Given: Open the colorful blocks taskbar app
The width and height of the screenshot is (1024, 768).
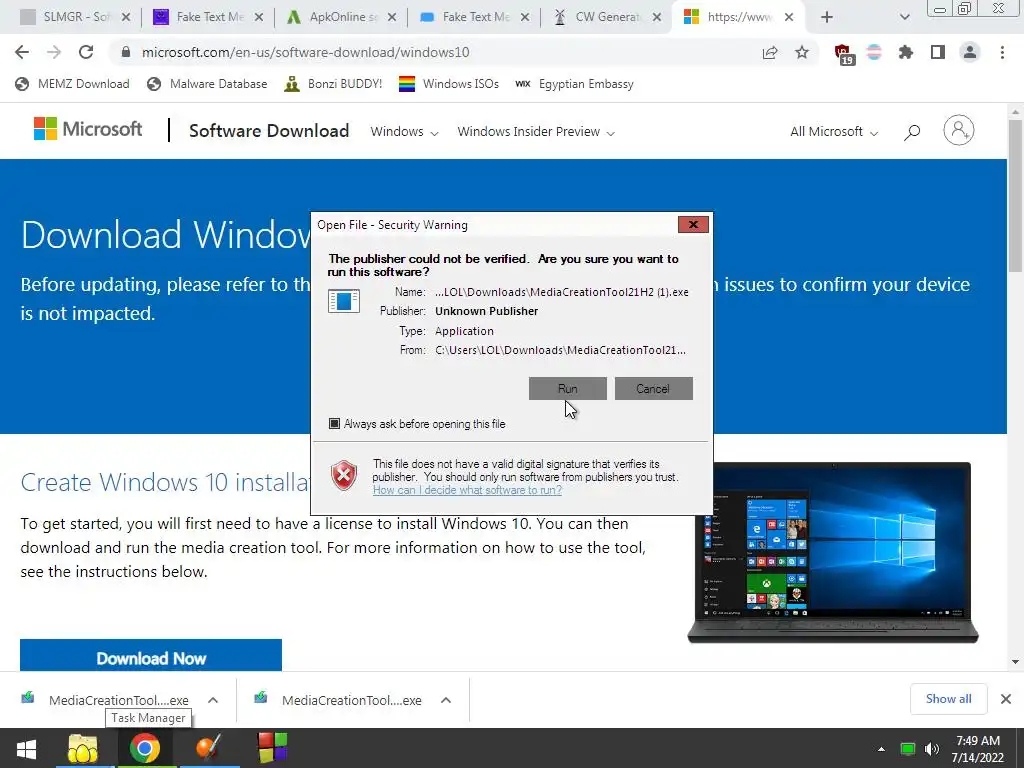Looking at the screenshot, I should click(x=272, y=748).
